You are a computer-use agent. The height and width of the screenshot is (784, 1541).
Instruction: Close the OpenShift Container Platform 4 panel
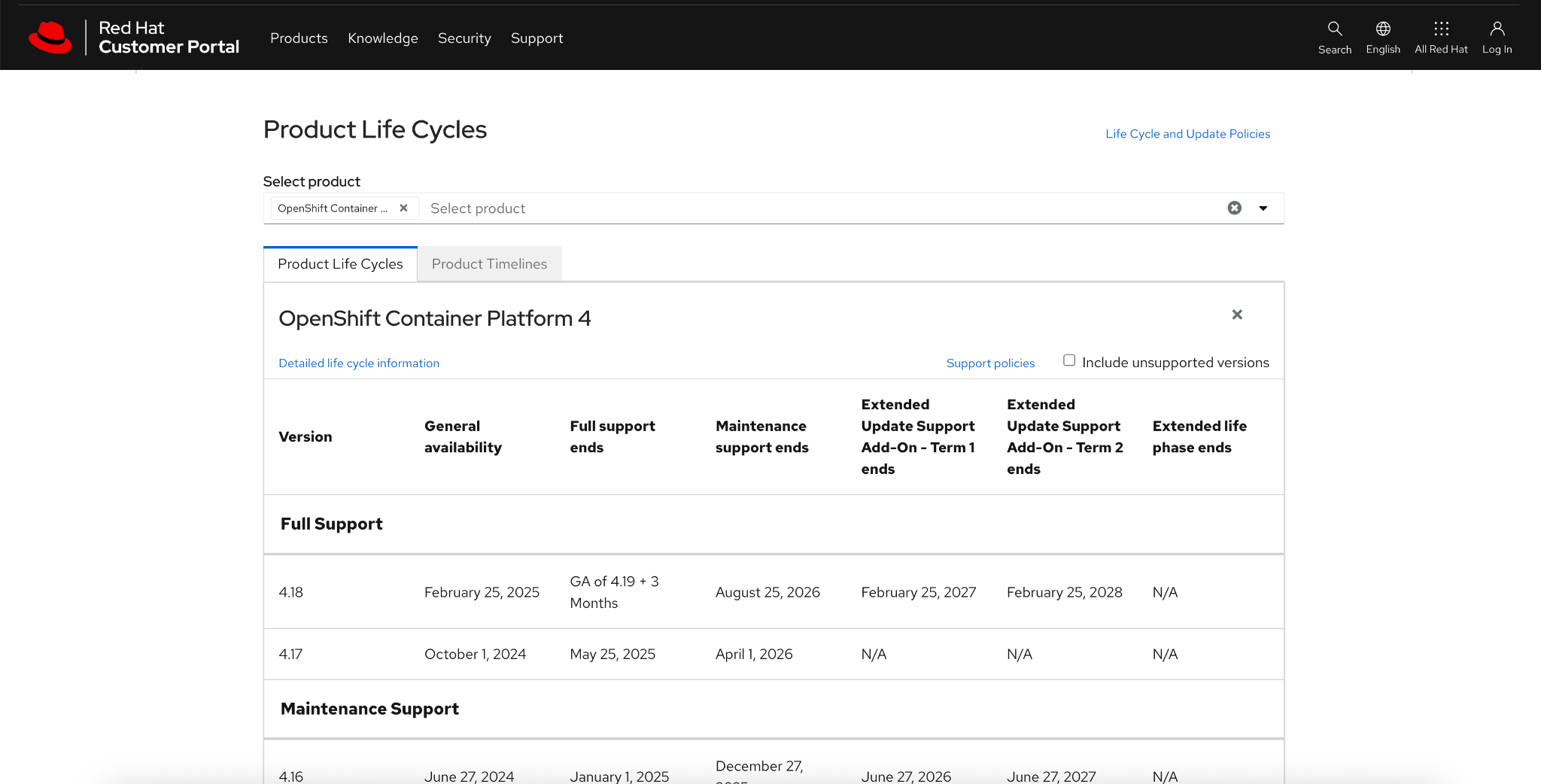[x=1237, y=315]
